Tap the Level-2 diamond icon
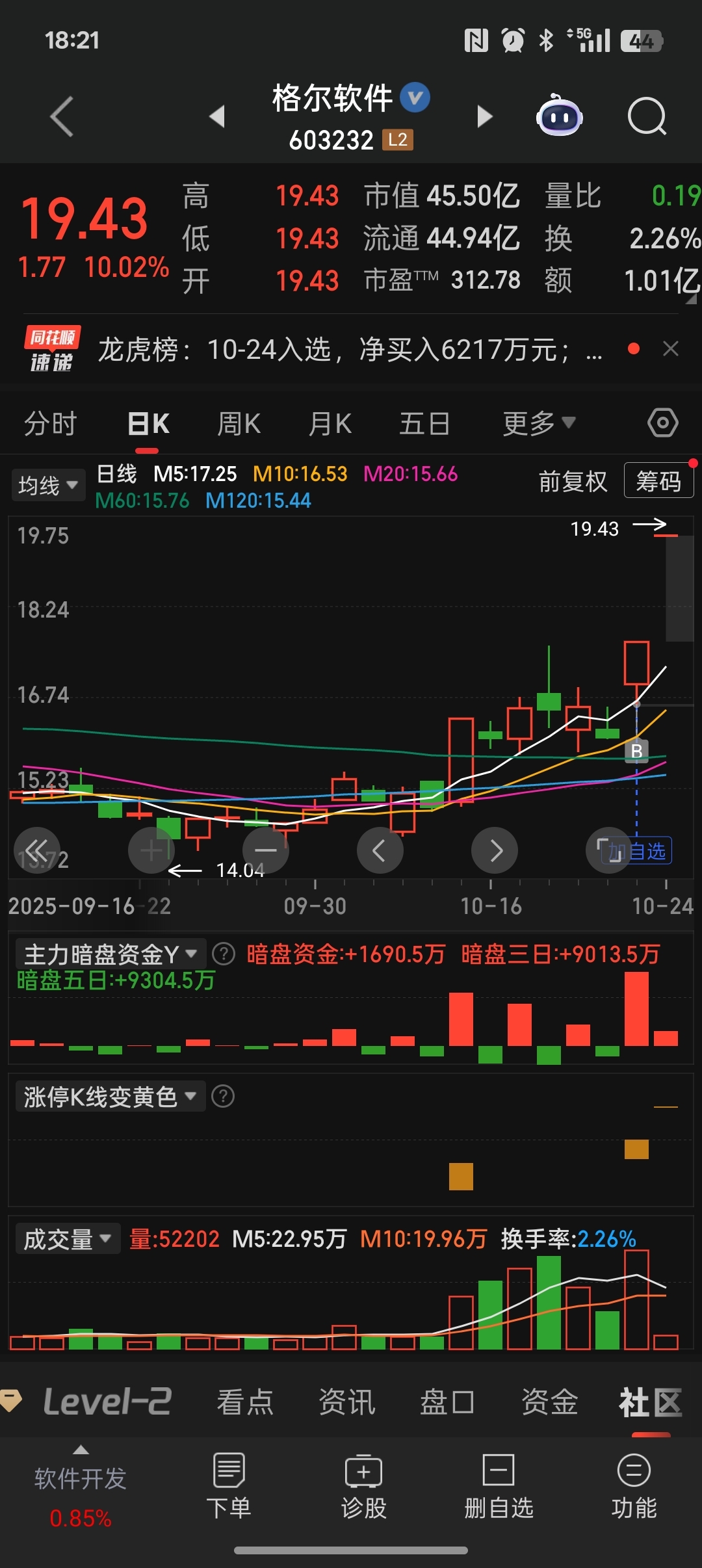 point(10,1400)
